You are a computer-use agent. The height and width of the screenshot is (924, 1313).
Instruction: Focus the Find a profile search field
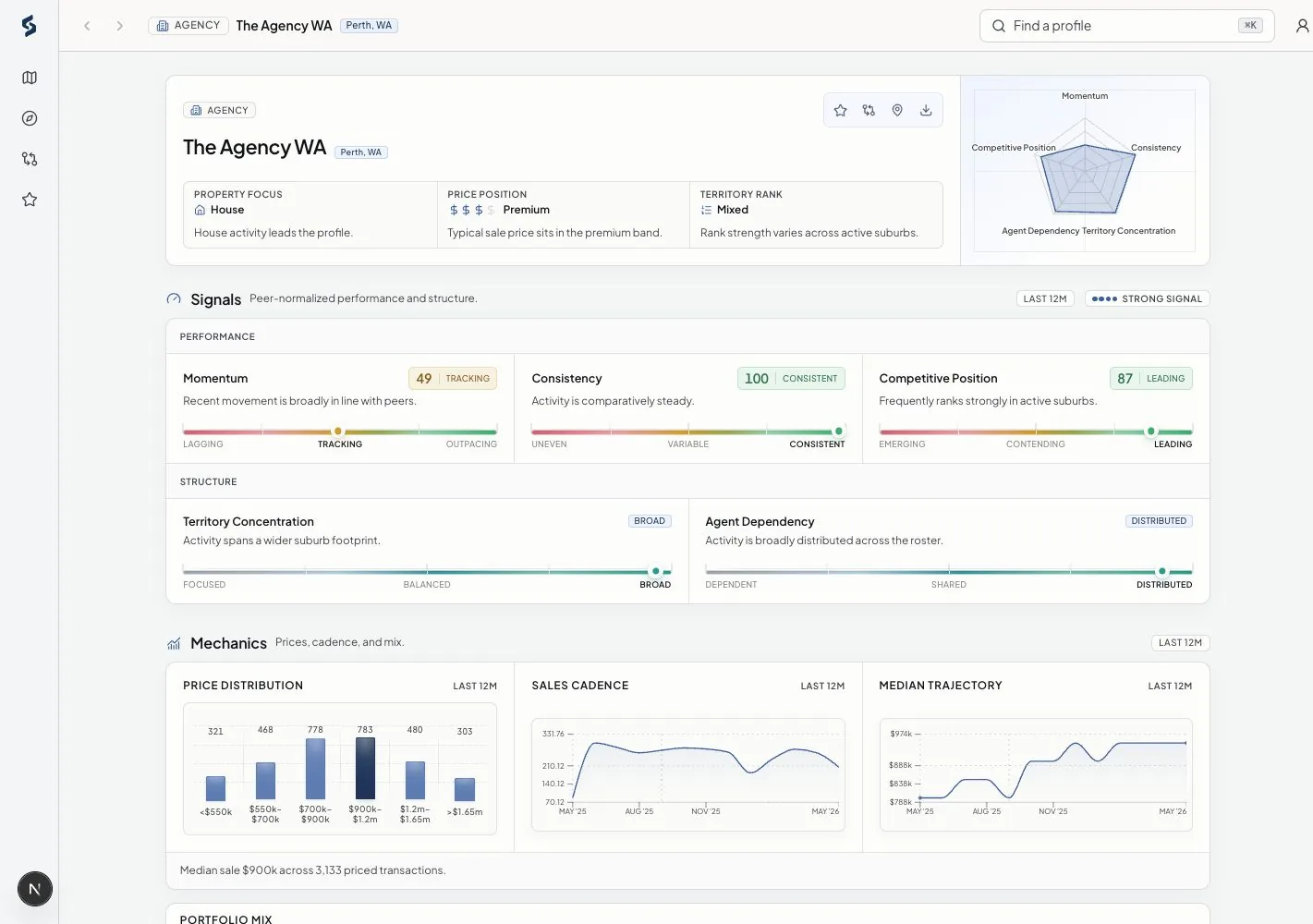pyautogui.click(x=1126, y=26)
